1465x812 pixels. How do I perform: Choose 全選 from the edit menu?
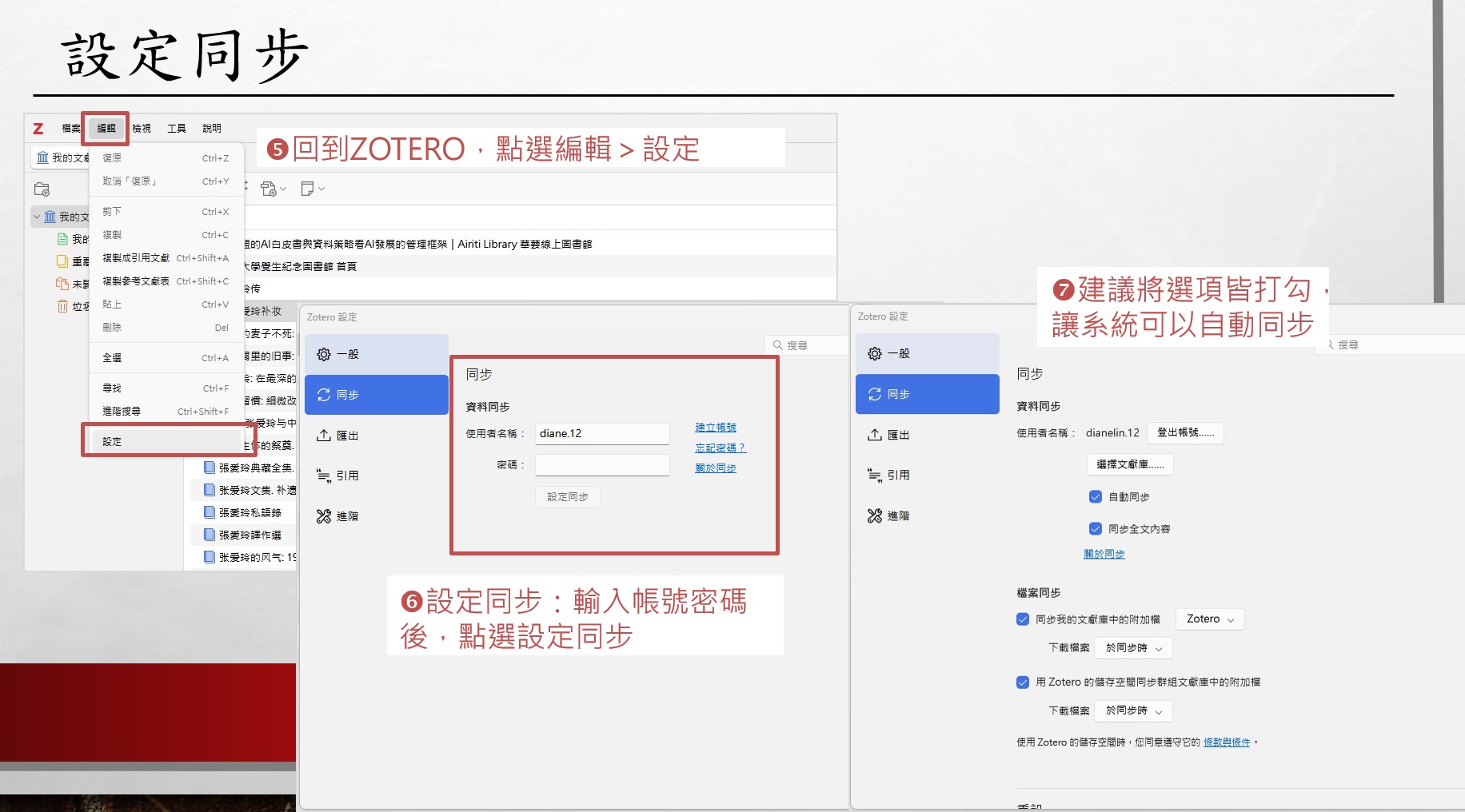coord(166,358)
